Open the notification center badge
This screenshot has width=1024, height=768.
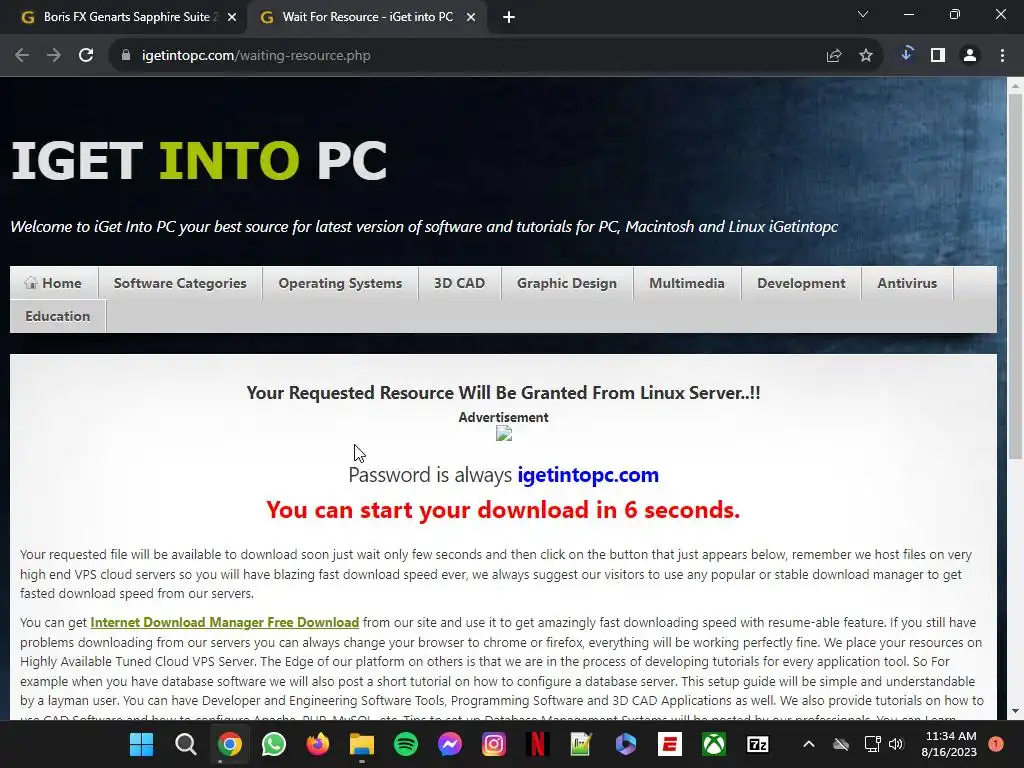[x=996, y=744]
